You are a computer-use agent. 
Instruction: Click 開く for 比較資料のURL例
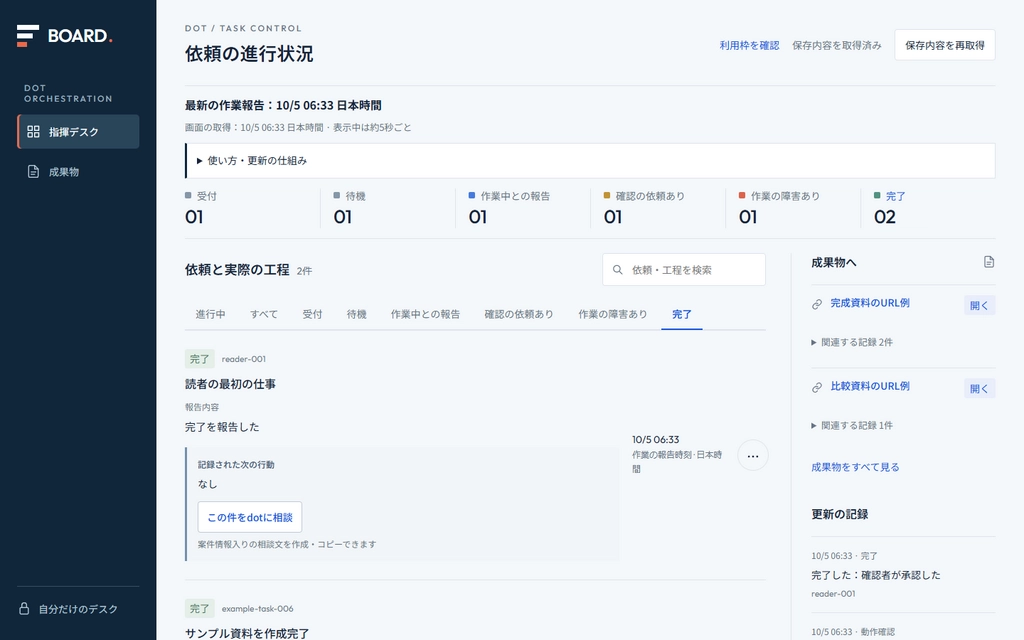979,389
